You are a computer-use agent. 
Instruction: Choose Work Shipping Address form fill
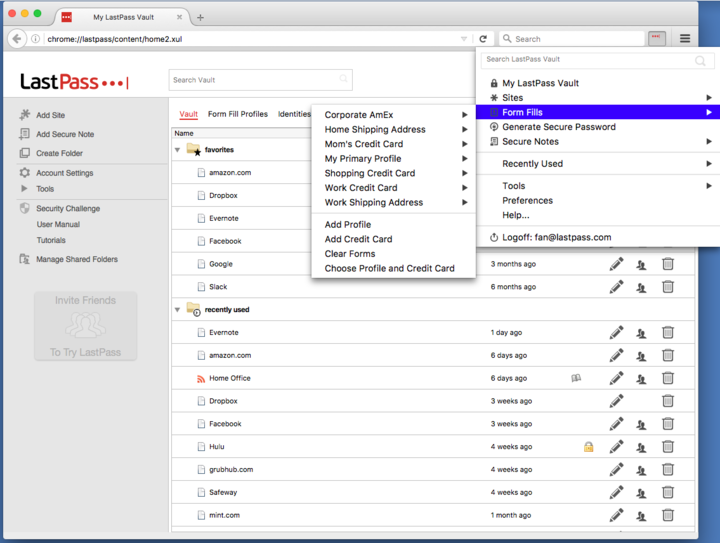coord(373,202)
